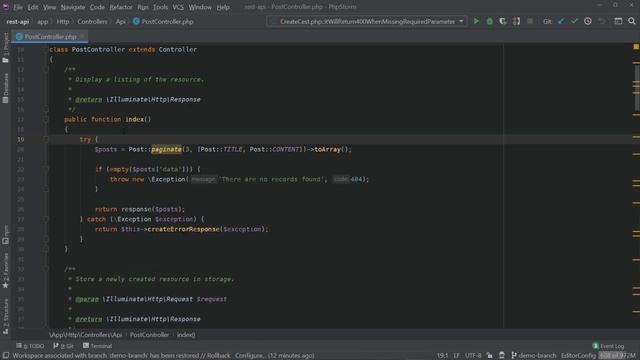Click the createErrorResponse method call

click(183, 229)
